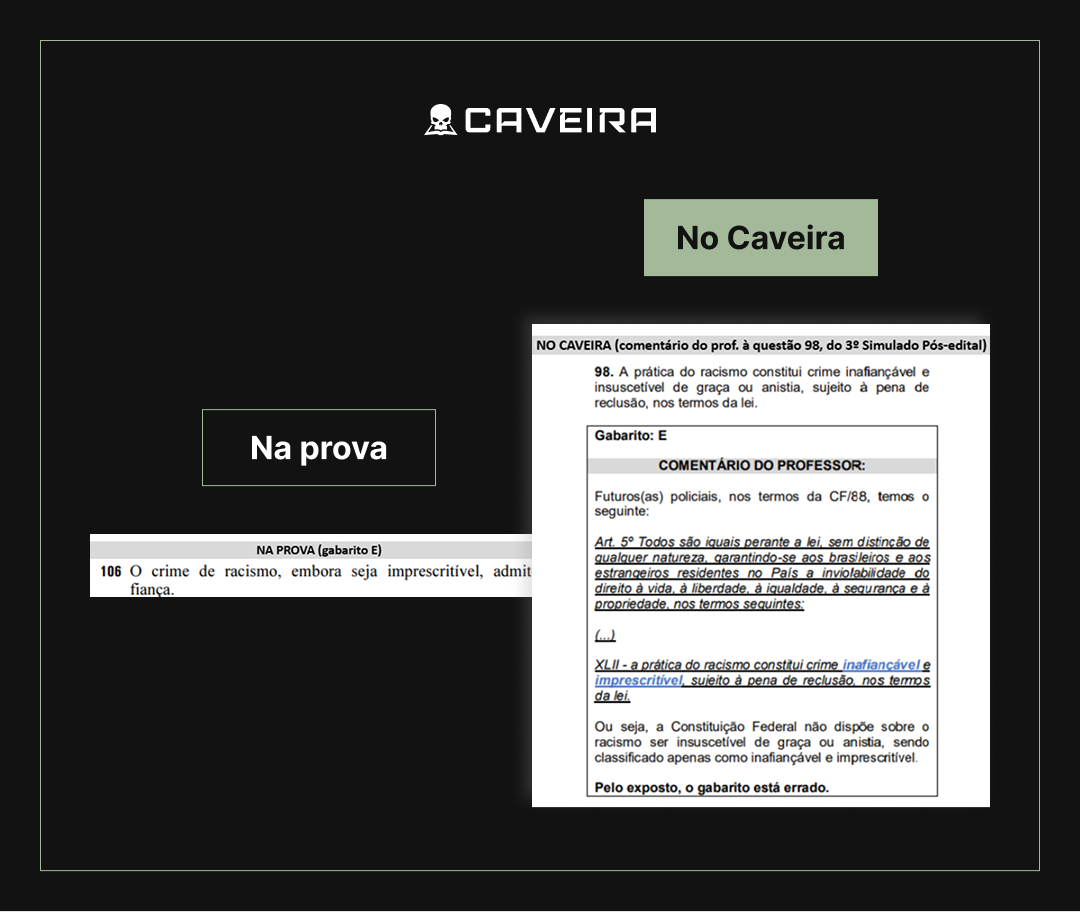Click 'XLII - a prática do racismo constitui crime'

[716, 665]
